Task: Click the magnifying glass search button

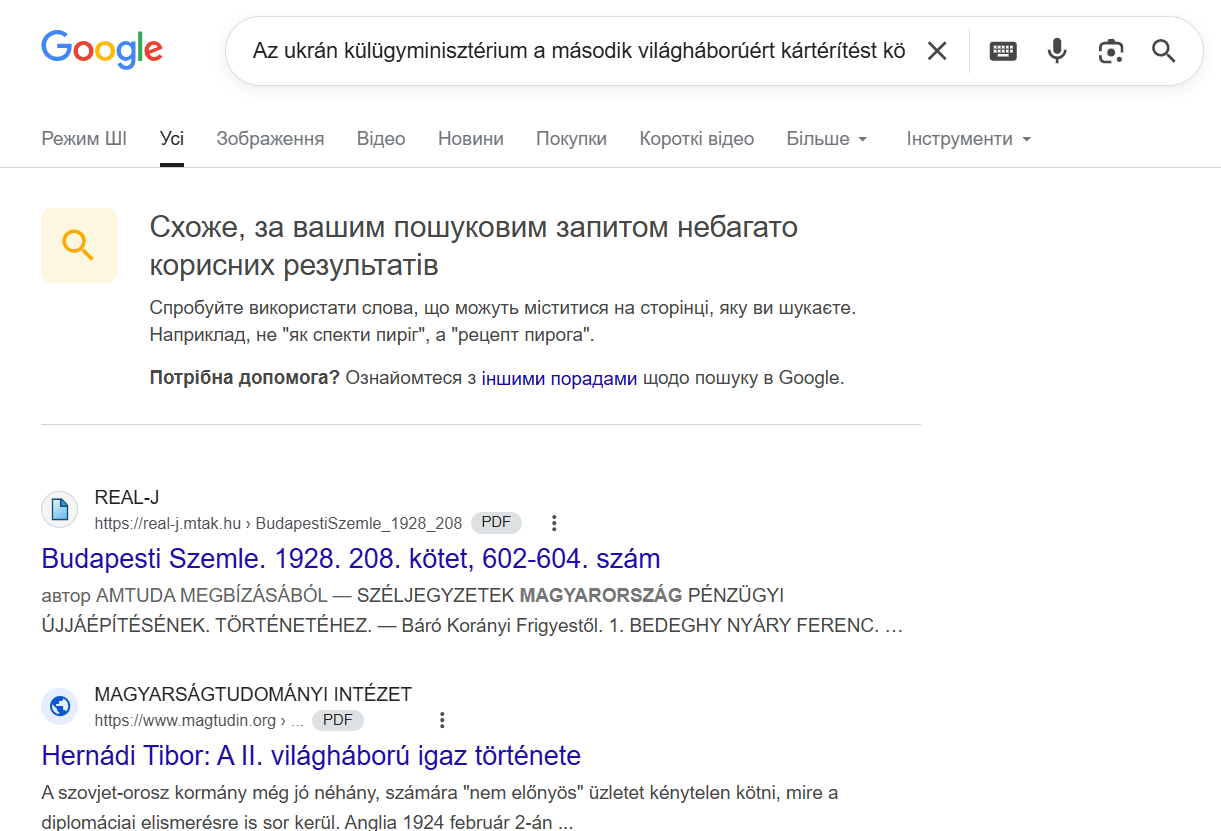Action: tap(1163, 51)
